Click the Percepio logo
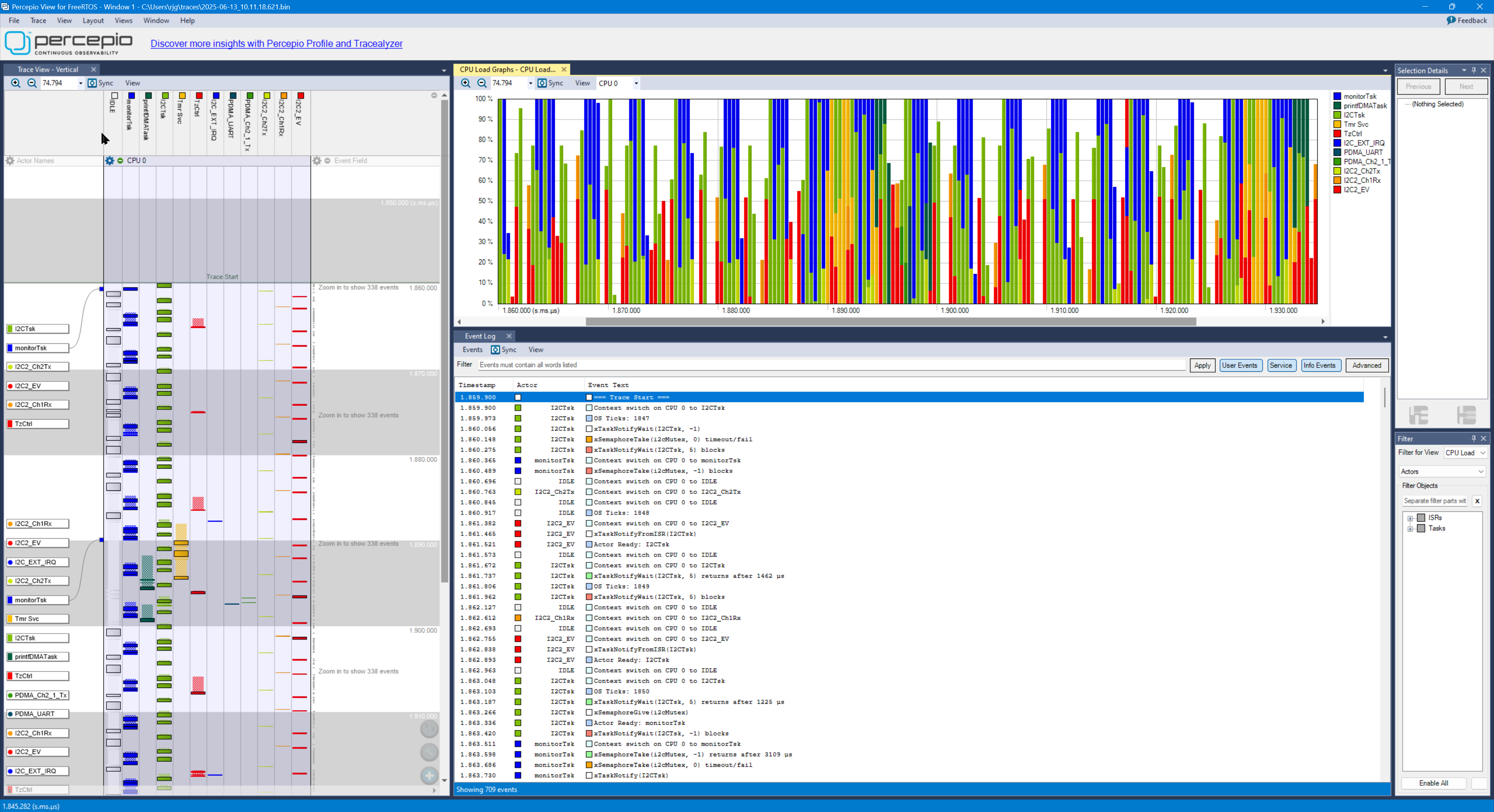Screen dimensions: 1494x812 [x=67, y=43]
